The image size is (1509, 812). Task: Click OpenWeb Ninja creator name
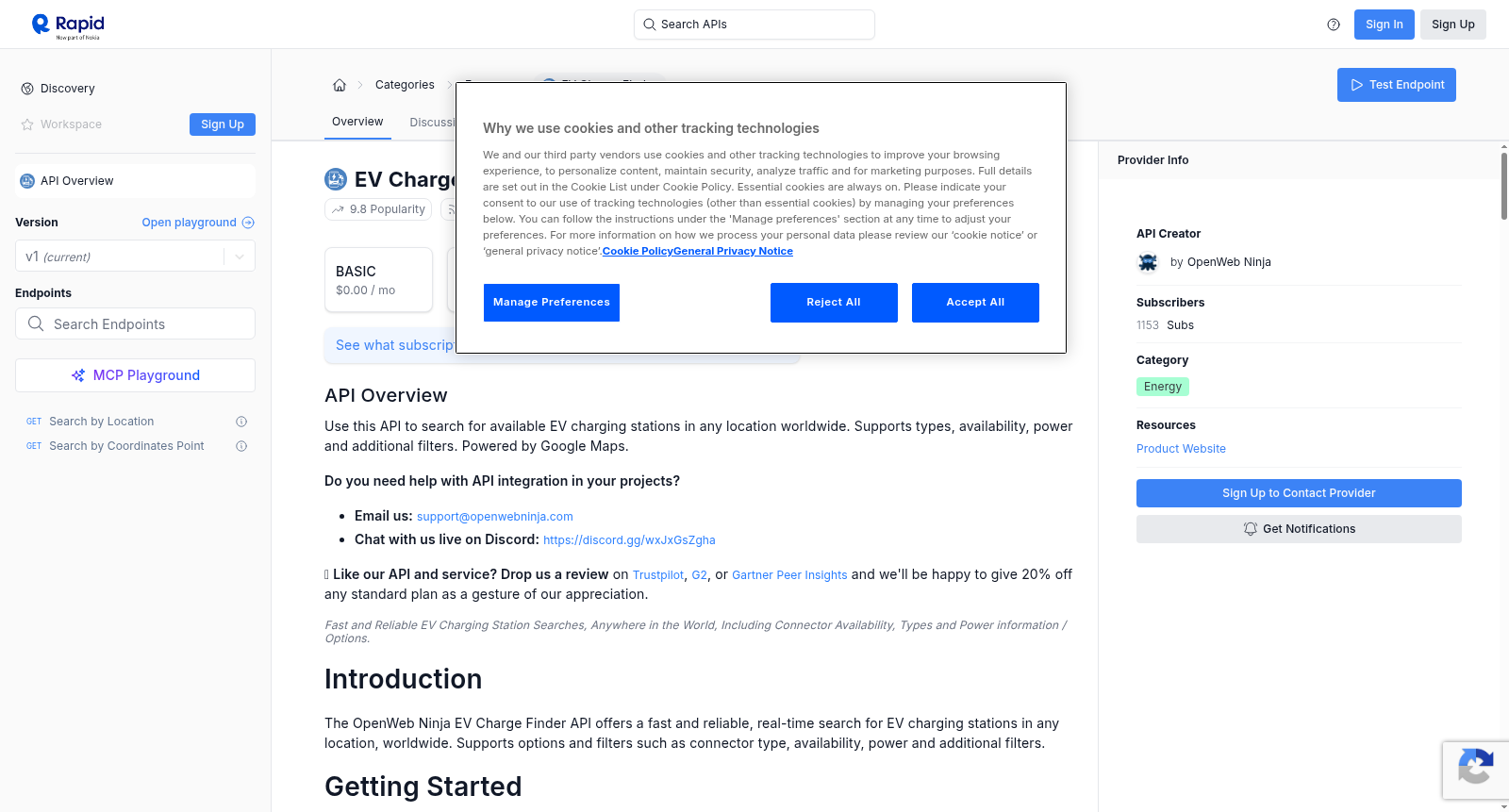[x=1229, y=262]
